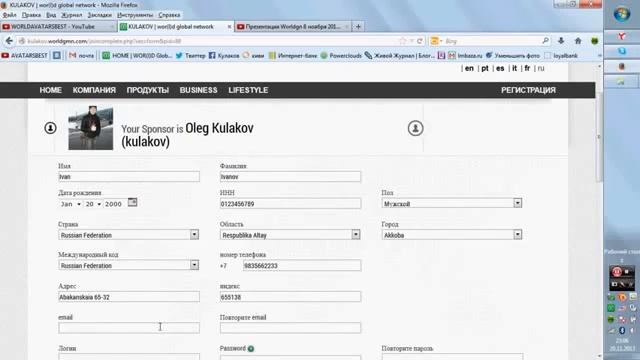This screenshot has height=360, width=640.
Task: Open international code dropdown
Action: pyautogui.click(x=129, y=265)
